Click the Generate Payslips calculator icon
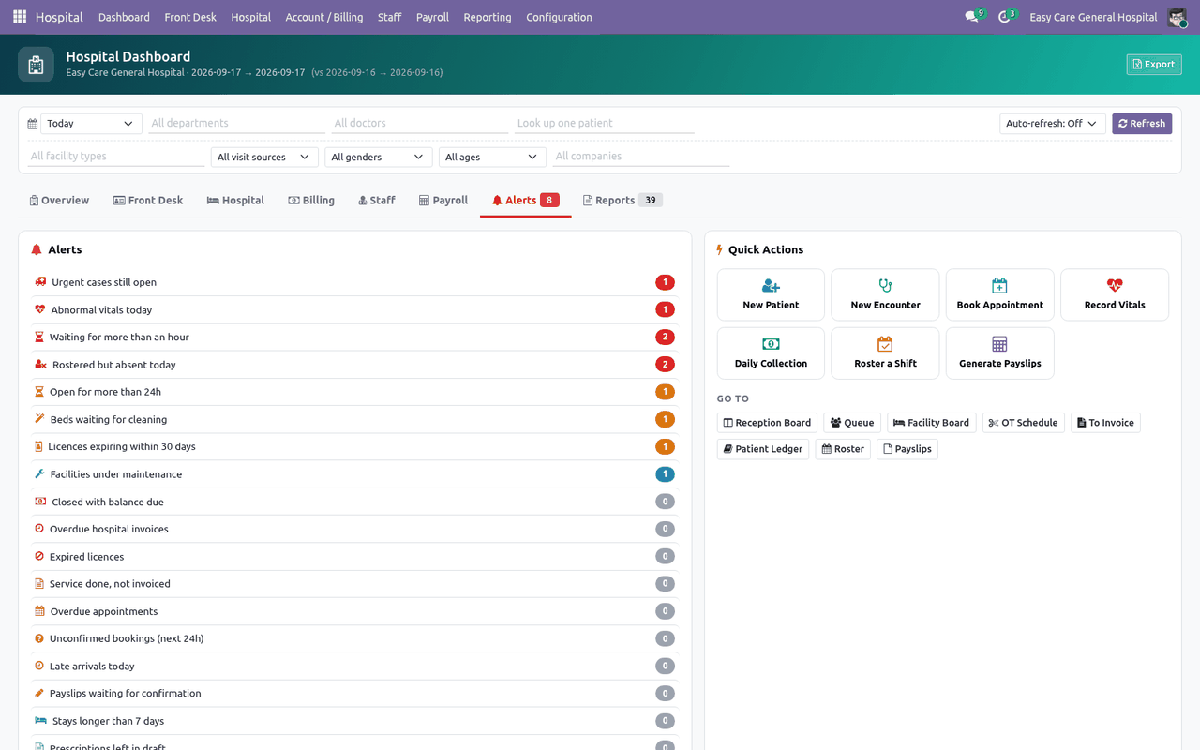This screenshot has width=1200, height=750. [x=1000, y=345]
